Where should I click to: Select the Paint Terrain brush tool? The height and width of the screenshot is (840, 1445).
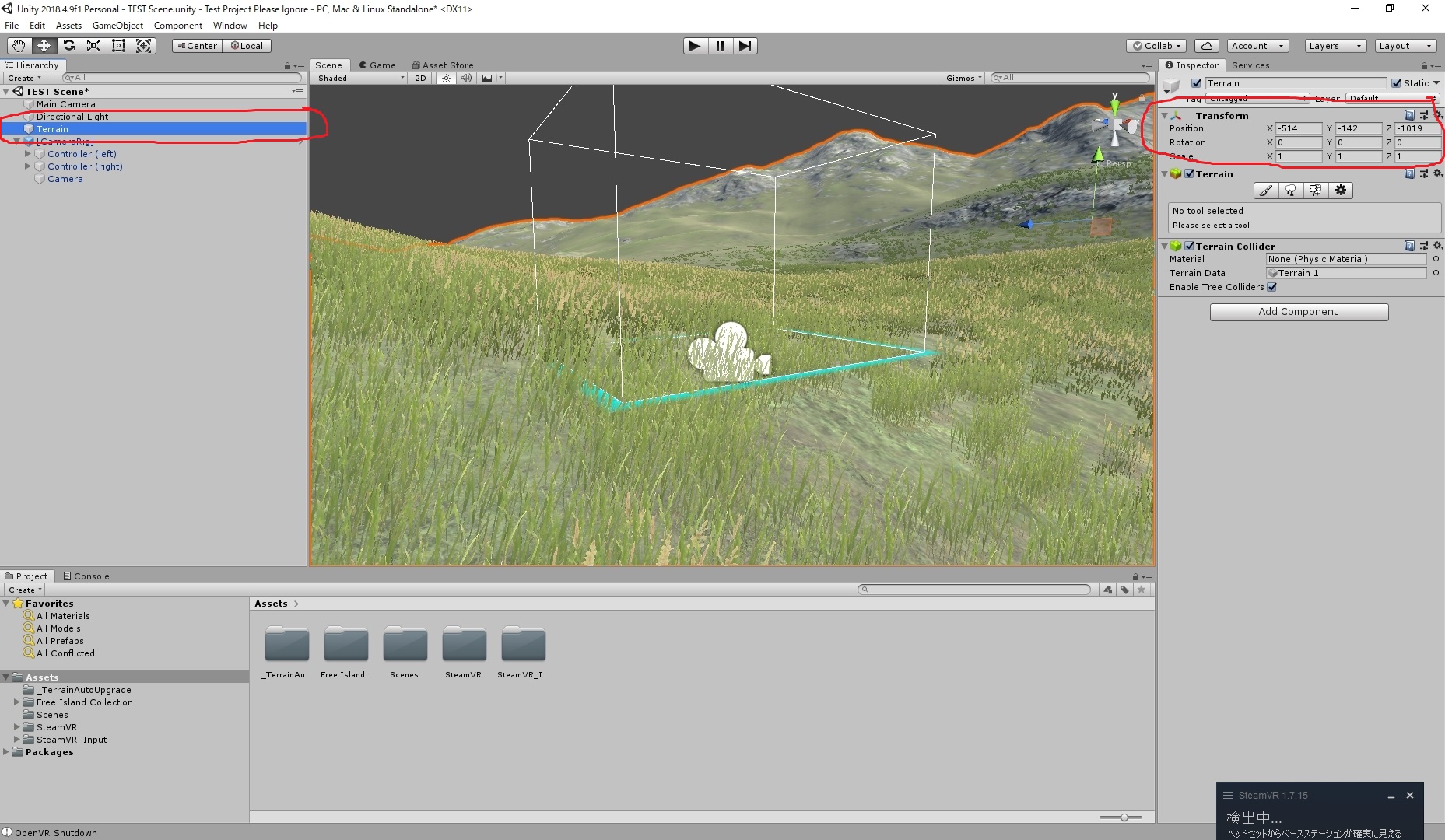[x=1264, y=191]
